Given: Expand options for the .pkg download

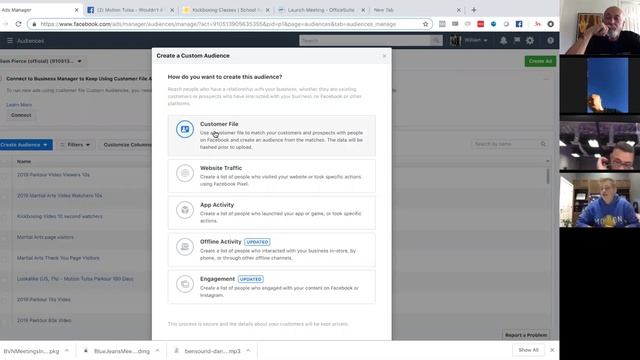Looking at the screenshot, I should (67, 351).
